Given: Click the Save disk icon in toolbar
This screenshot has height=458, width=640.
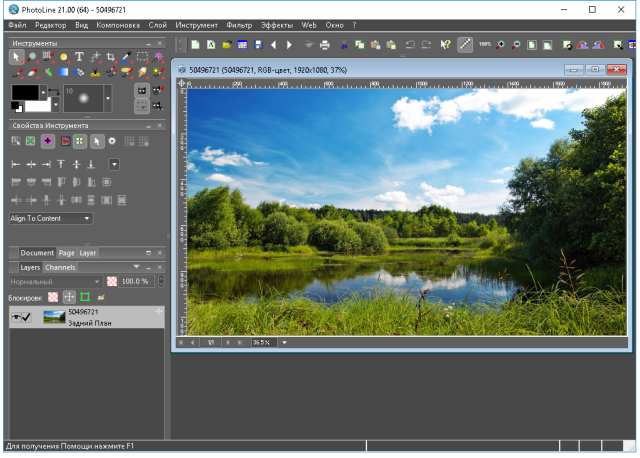Looking at the screenshot, I should 258,45.
